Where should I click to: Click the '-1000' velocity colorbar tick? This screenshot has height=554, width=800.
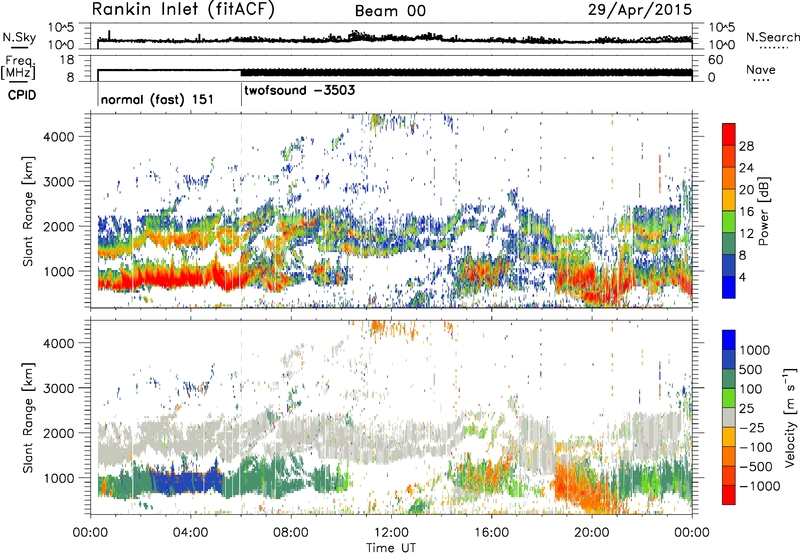point(759,486)
